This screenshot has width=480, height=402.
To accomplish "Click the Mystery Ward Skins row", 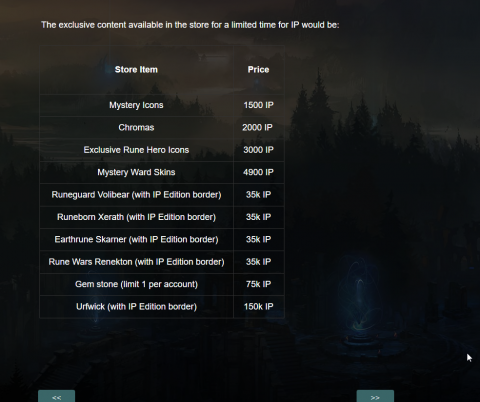I will (x=162, y=172).
